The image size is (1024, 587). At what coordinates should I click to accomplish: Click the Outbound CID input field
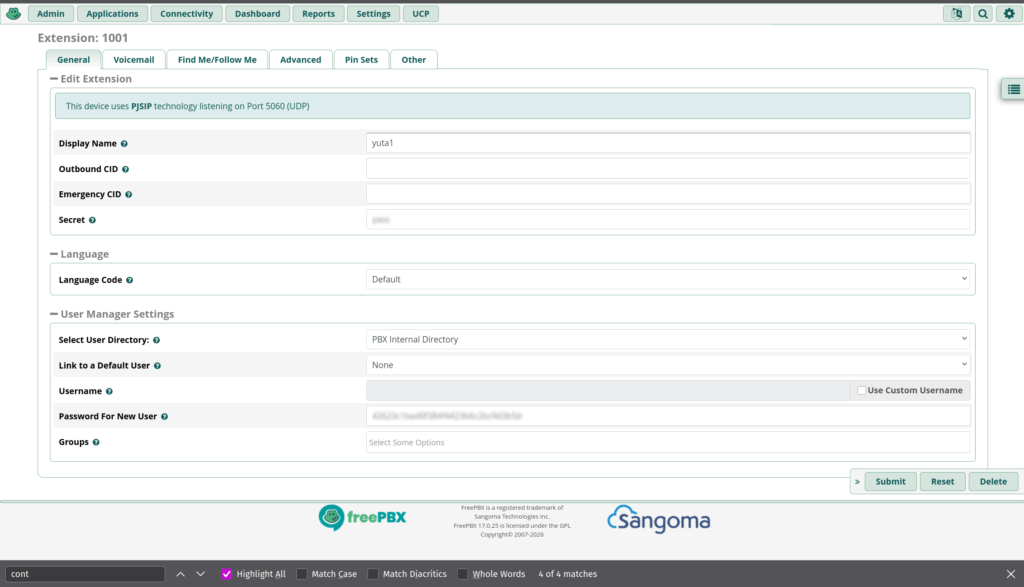click(x=667, y=169)
